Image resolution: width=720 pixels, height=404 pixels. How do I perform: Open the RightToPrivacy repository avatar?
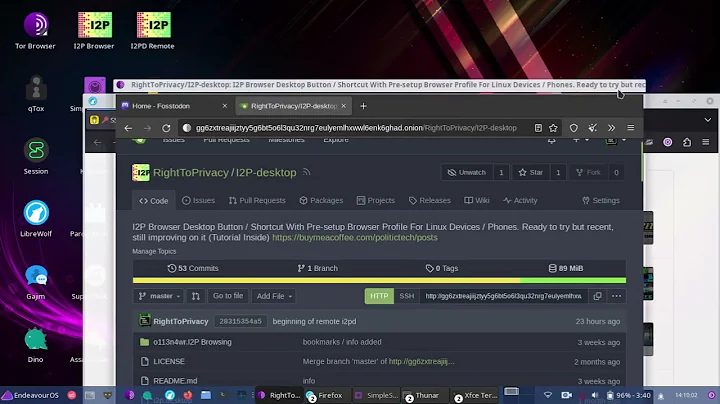coord(141,173)
